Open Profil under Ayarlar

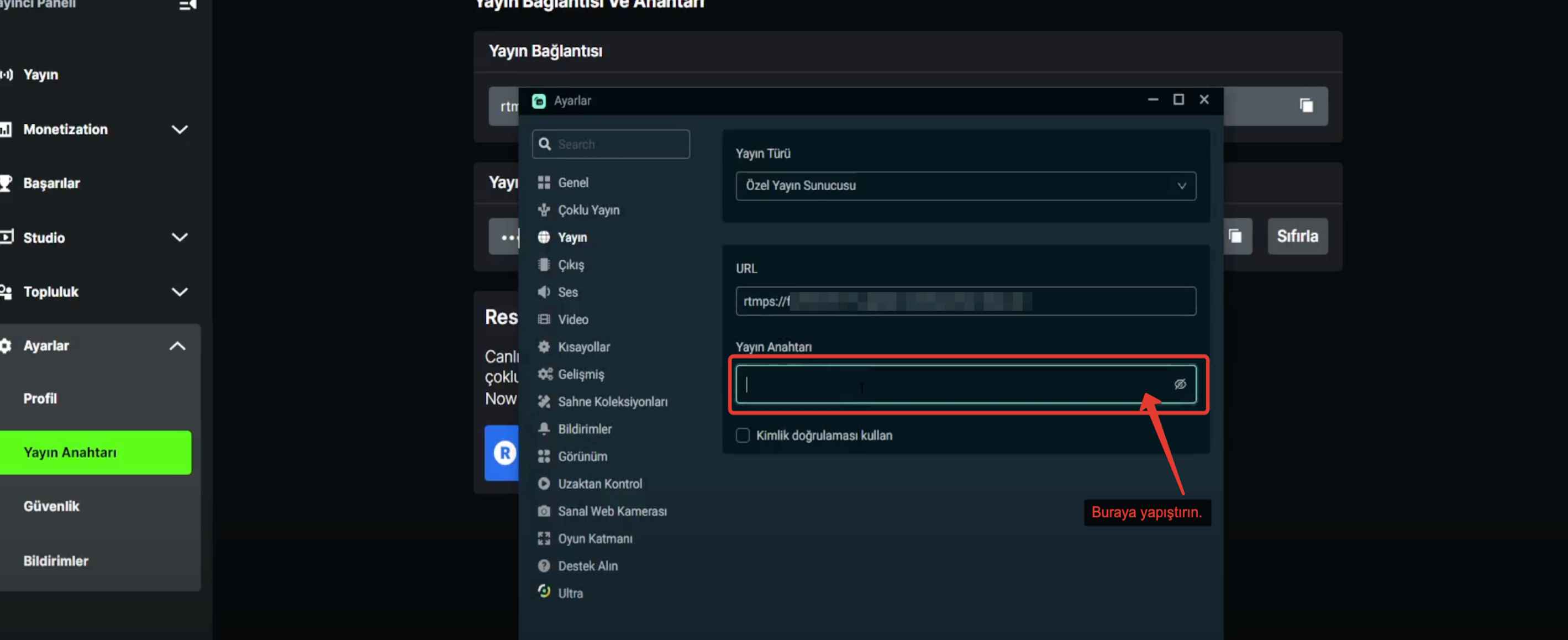[x=40, y=398]
